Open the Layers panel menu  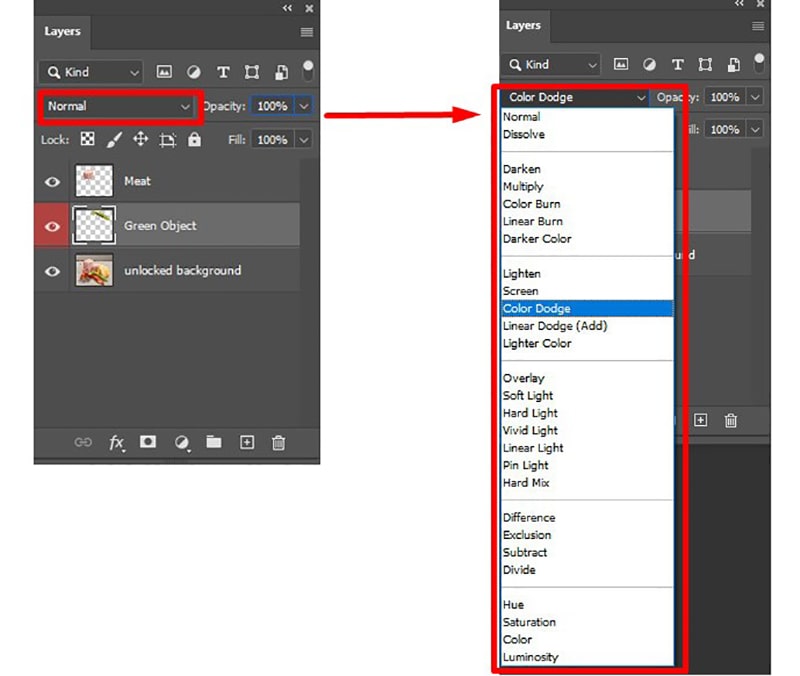[x=305, y=31]
